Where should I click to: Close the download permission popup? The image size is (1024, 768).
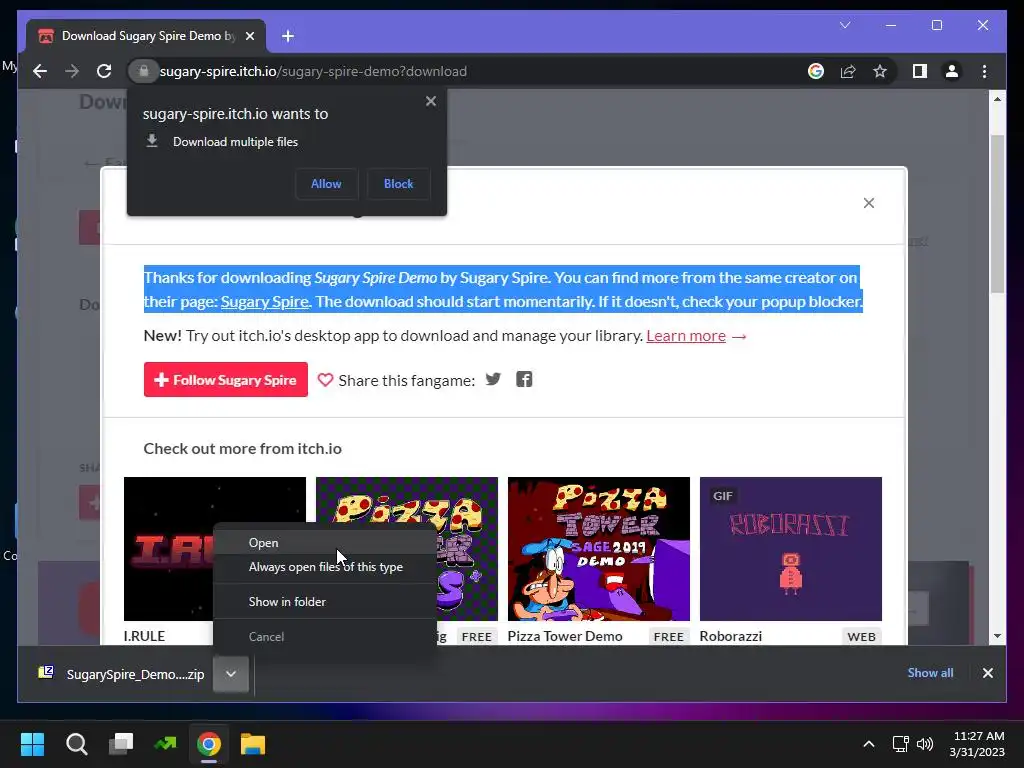430,101
